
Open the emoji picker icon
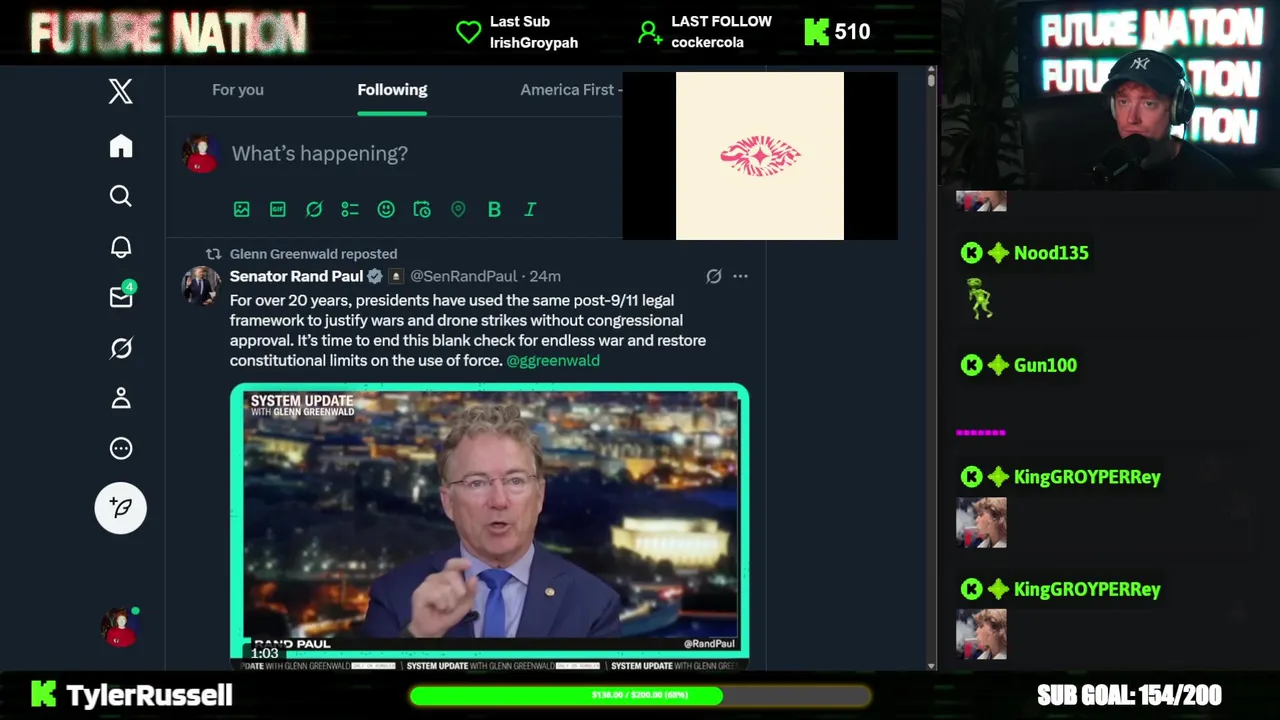point(386,209)
